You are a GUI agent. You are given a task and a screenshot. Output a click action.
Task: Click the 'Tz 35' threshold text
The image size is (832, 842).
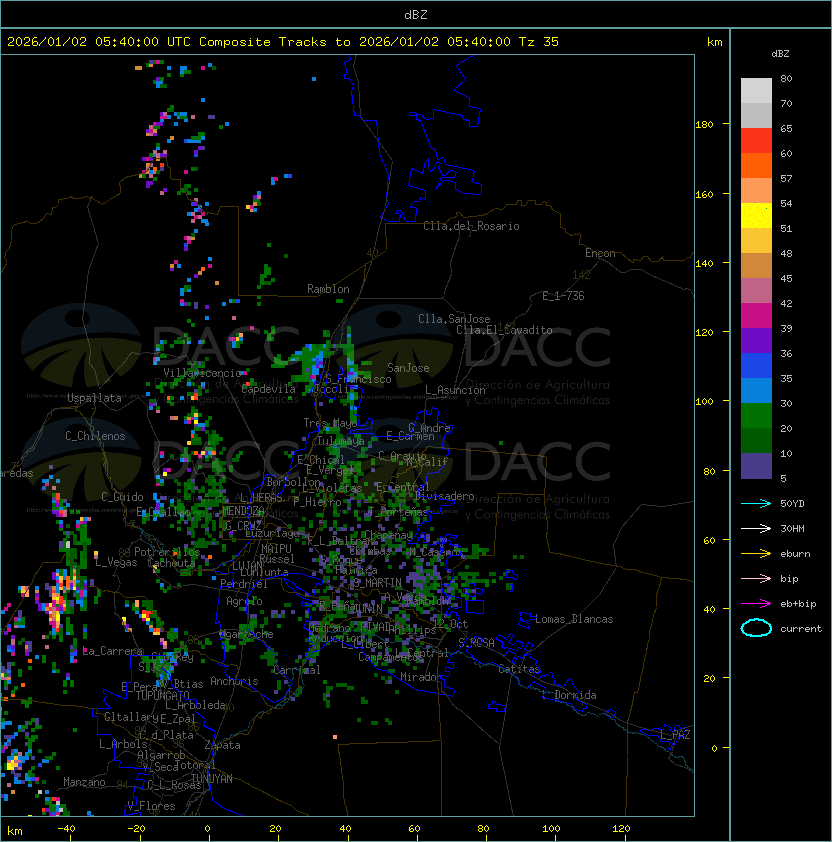539,42
